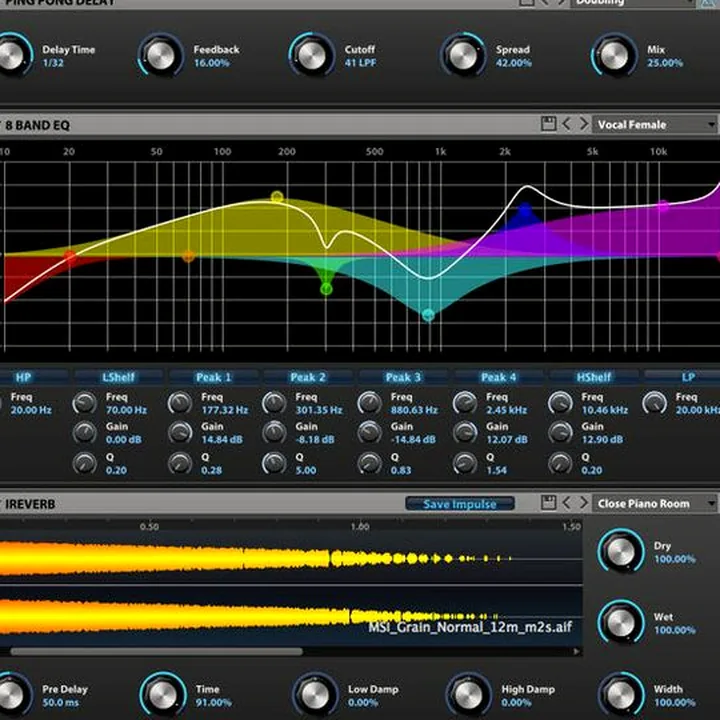
Task: Click the Cutoff knob
Action: coord(311,55)
